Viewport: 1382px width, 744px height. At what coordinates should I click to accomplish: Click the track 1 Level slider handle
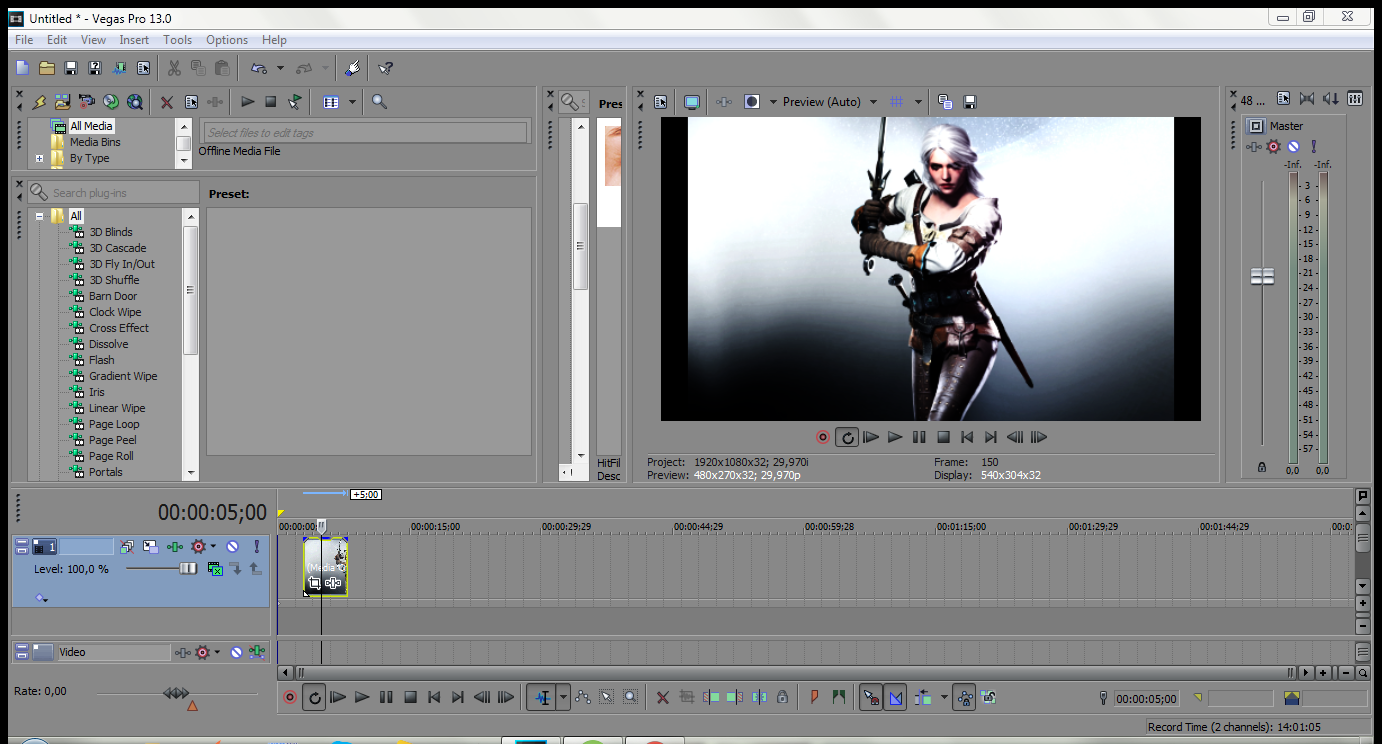point(188,568)
